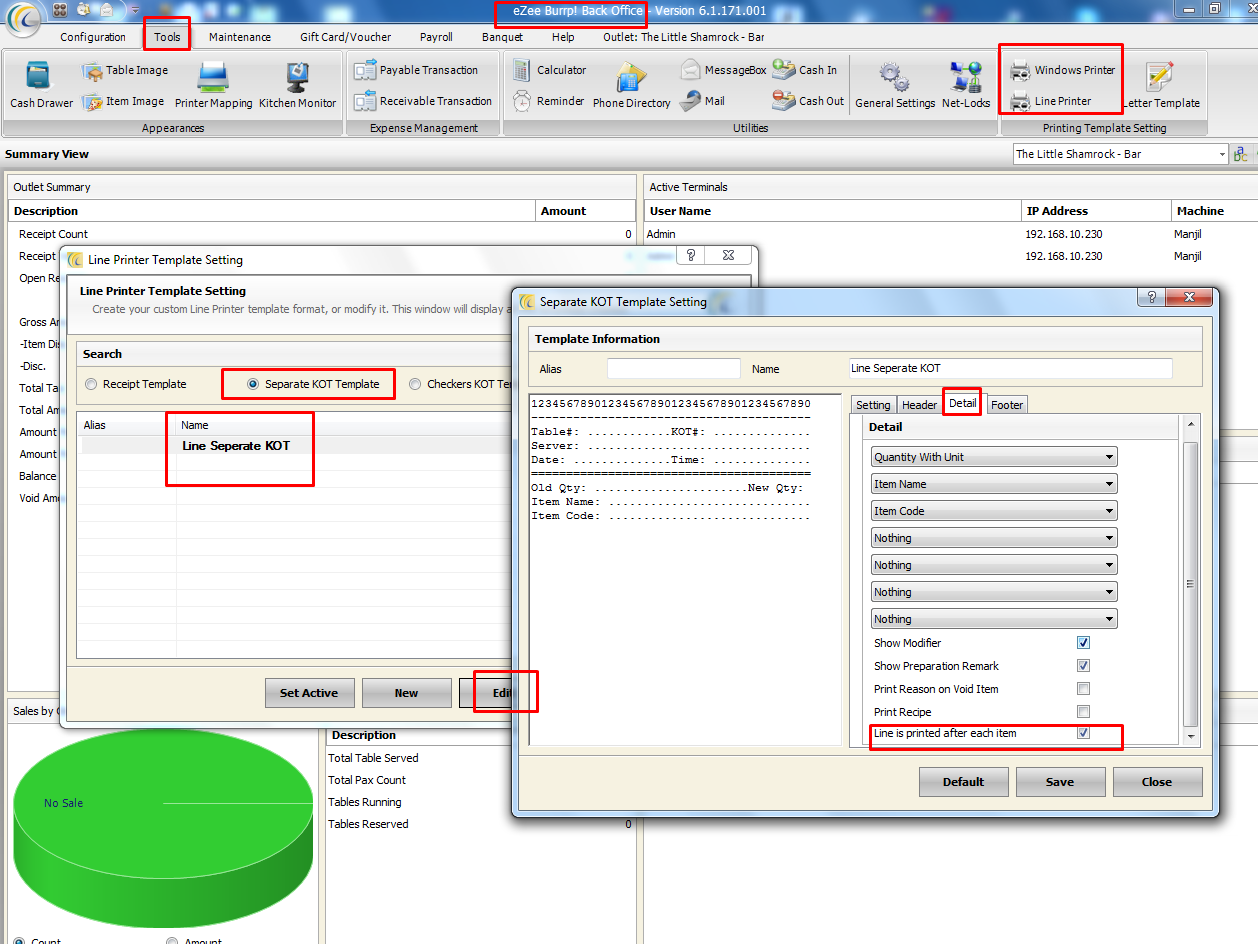
Task: Select Receipt Template radio button
Action: (x=92, y=384)
